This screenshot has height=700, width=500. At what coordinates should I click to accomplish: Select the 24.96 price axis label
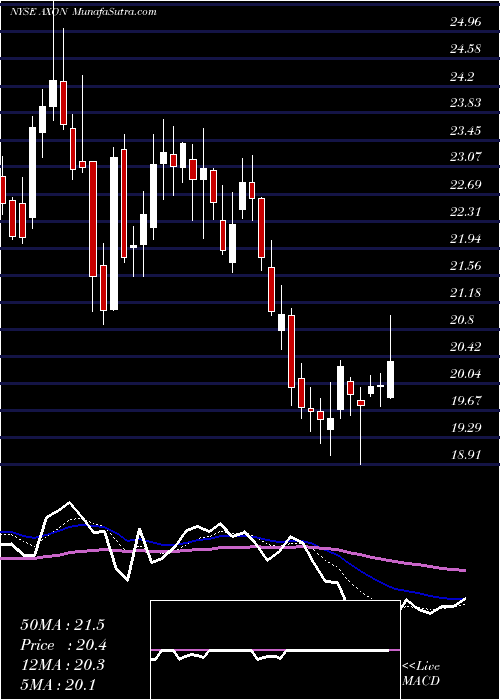coord(465,21)
